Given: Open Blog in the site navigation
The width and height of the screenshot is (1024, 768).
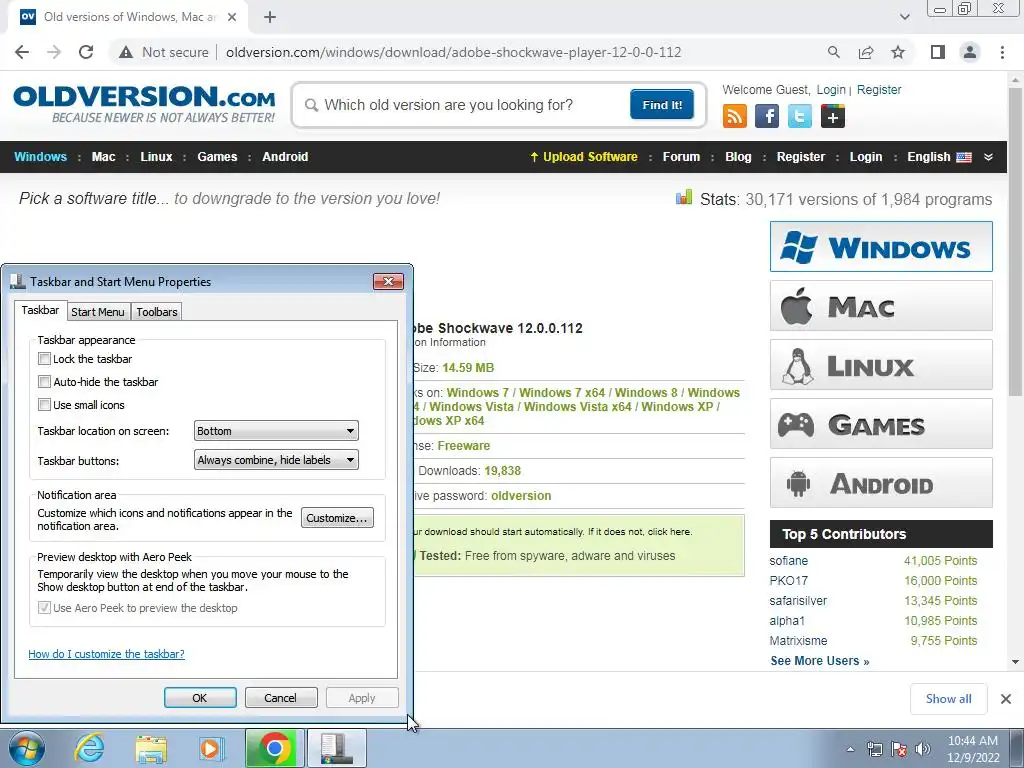Looking at the screenshot, I should pyautogui.click(x=738, y=157).
